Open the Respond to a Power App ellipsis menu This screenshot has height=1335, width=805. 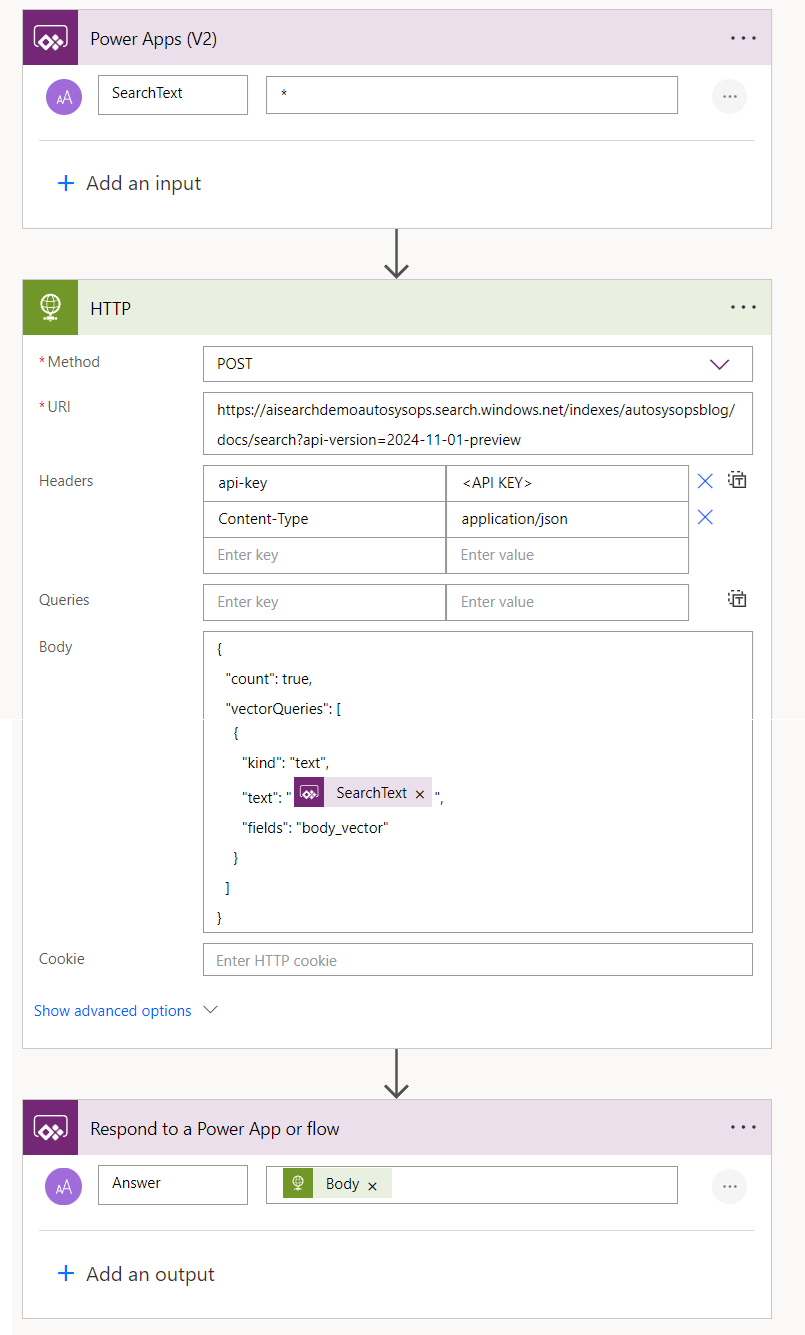pyautogui.click(x=743, y=1128)
